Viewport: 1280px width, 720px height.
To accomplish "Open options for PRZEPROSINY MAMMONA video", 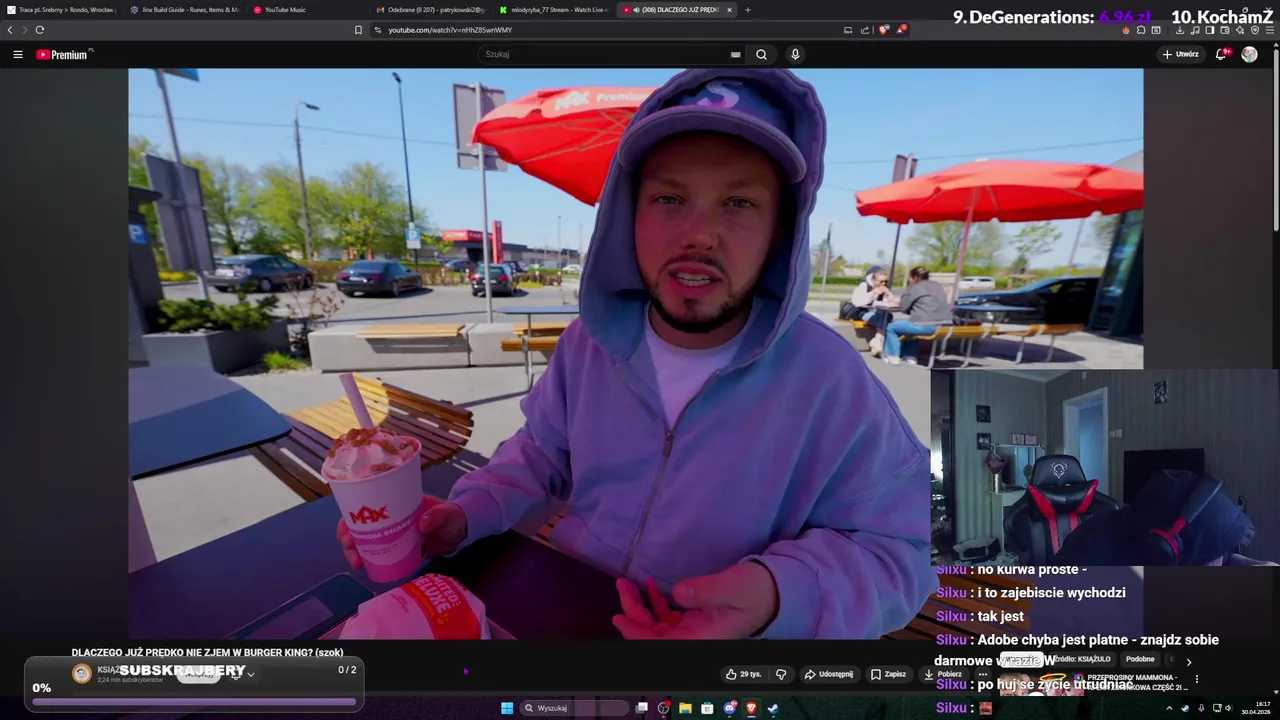I will click(x=1197, y=679).
